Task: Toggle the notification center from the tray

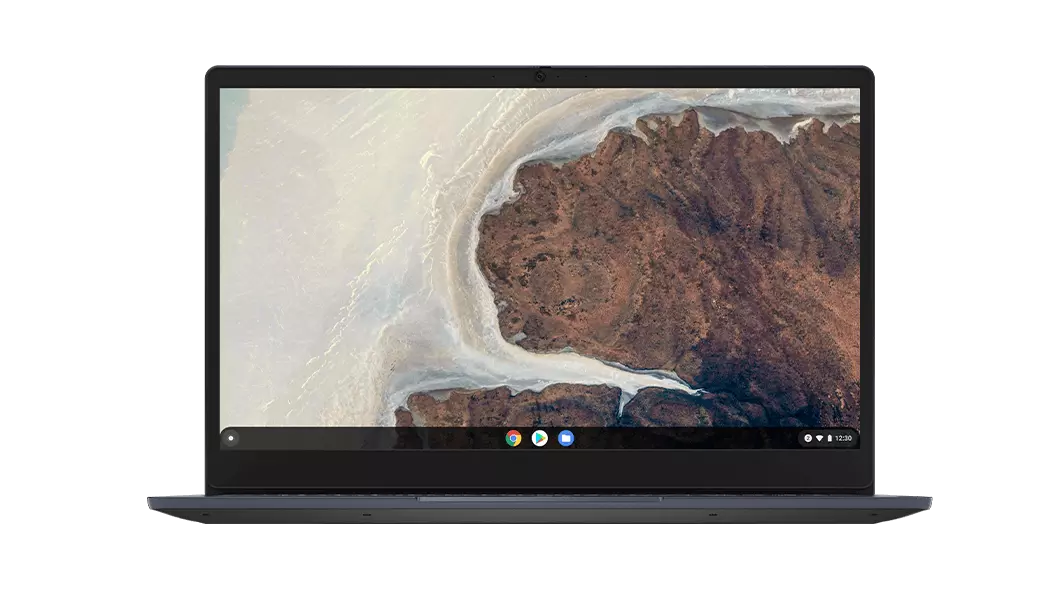Action: click(x=807, y=438)
